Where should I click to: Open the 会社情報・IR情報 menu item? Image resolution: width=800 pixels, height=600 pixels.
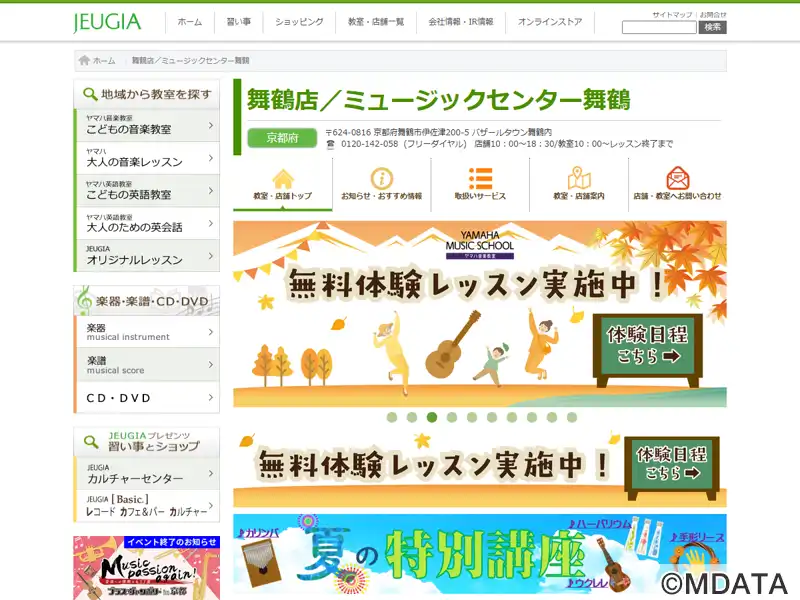pos(461,22)
